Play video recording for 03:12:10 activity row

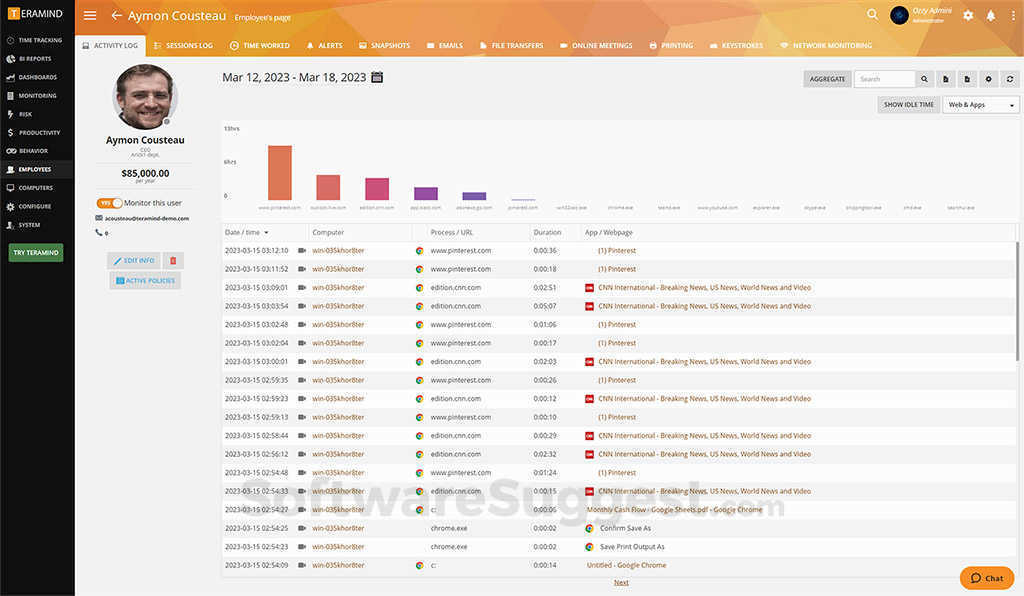(301, 251)
